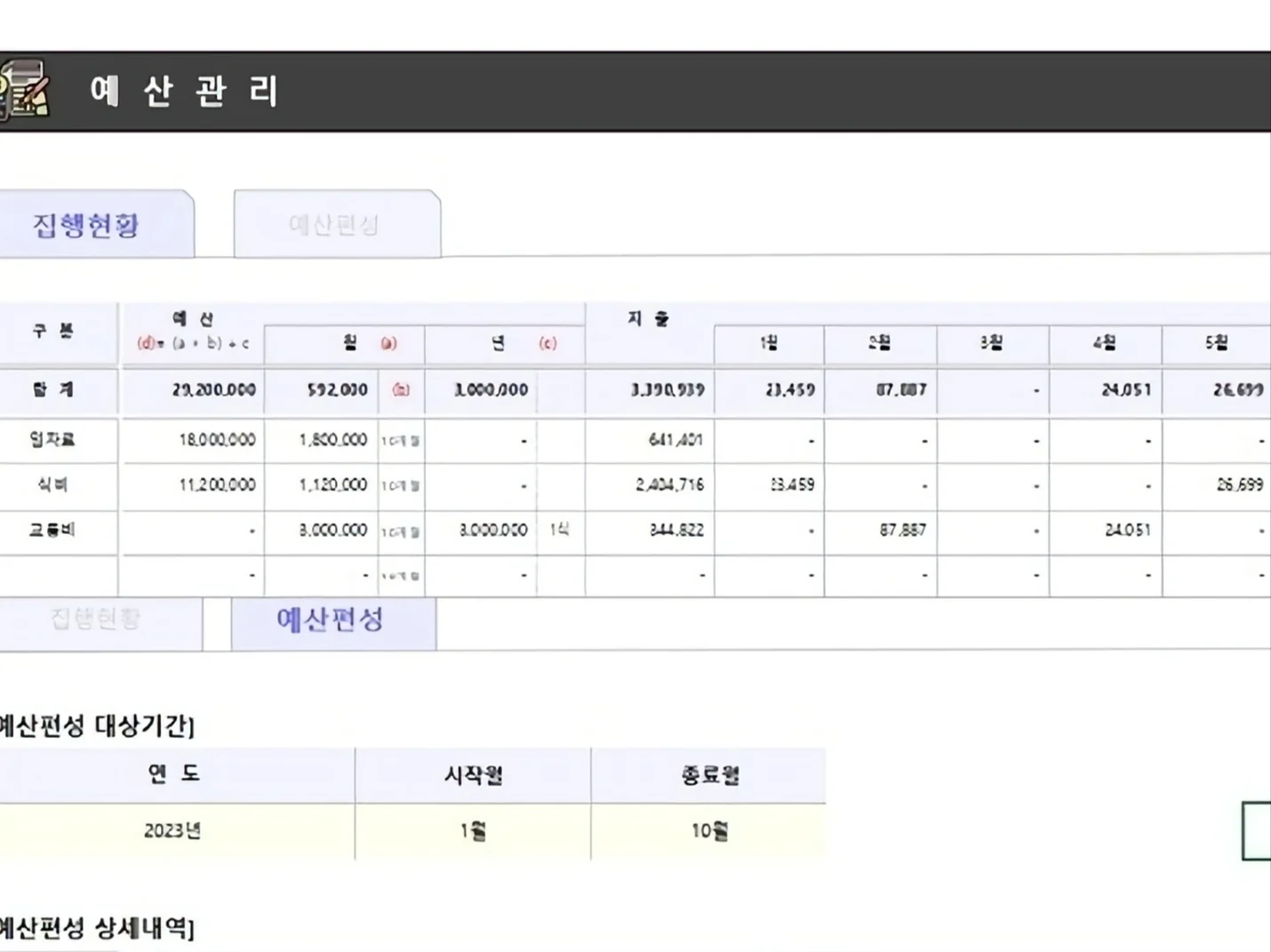Click the [예산편성 상세내역] heading
Image resolution: width=1271 pixels, height=952 pixels.
(x=96, y=928)
